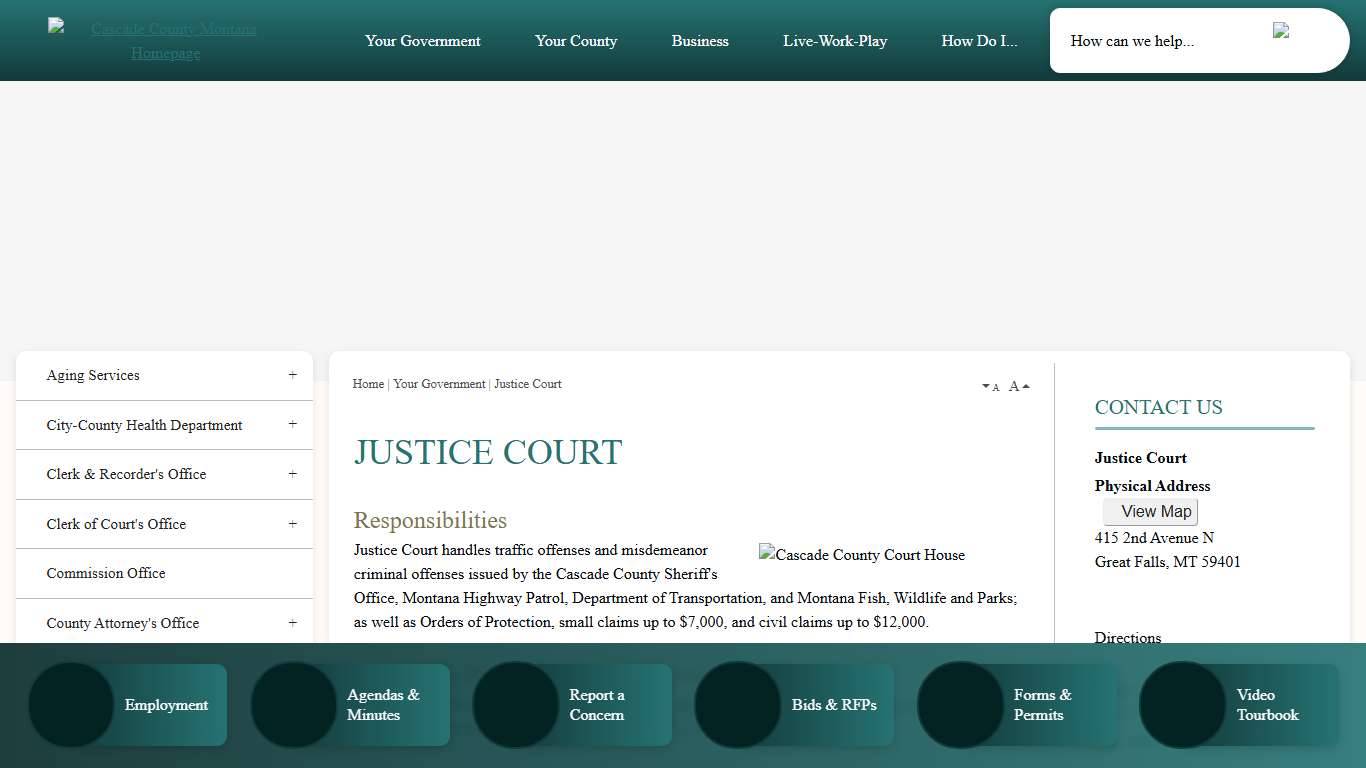Viewport: 1366px width, 768px height.
Task: Expand the Aging Services section
Action: click(x=292, y=374)
